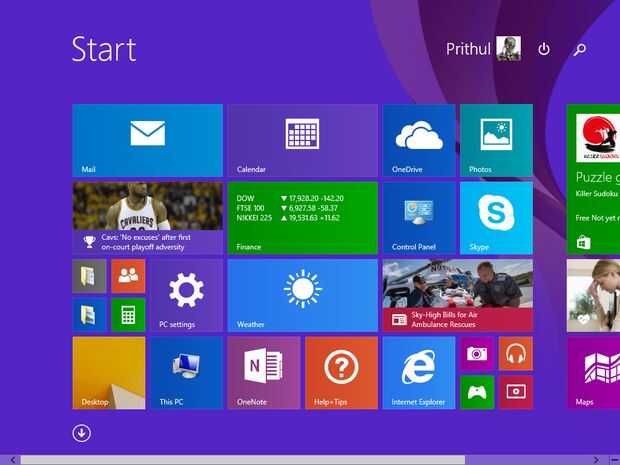
Task: Open the Air Ambulance news tile
Action: 457,295
